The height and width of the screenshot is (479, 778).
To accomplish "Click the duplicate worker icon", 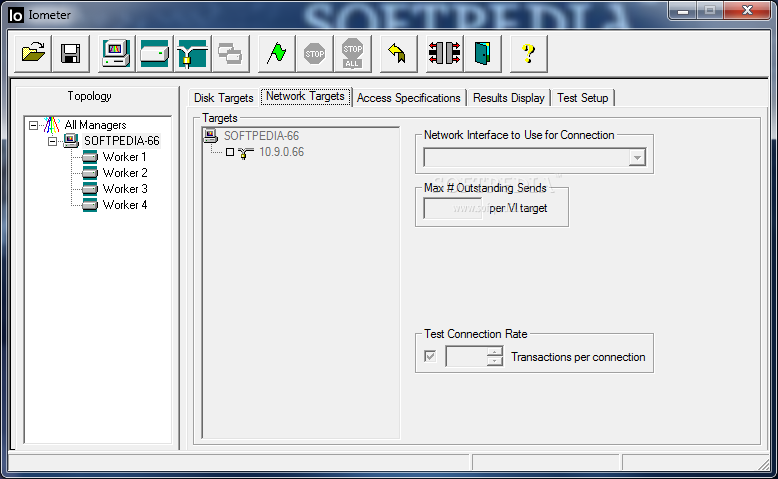I will (230, 53).
